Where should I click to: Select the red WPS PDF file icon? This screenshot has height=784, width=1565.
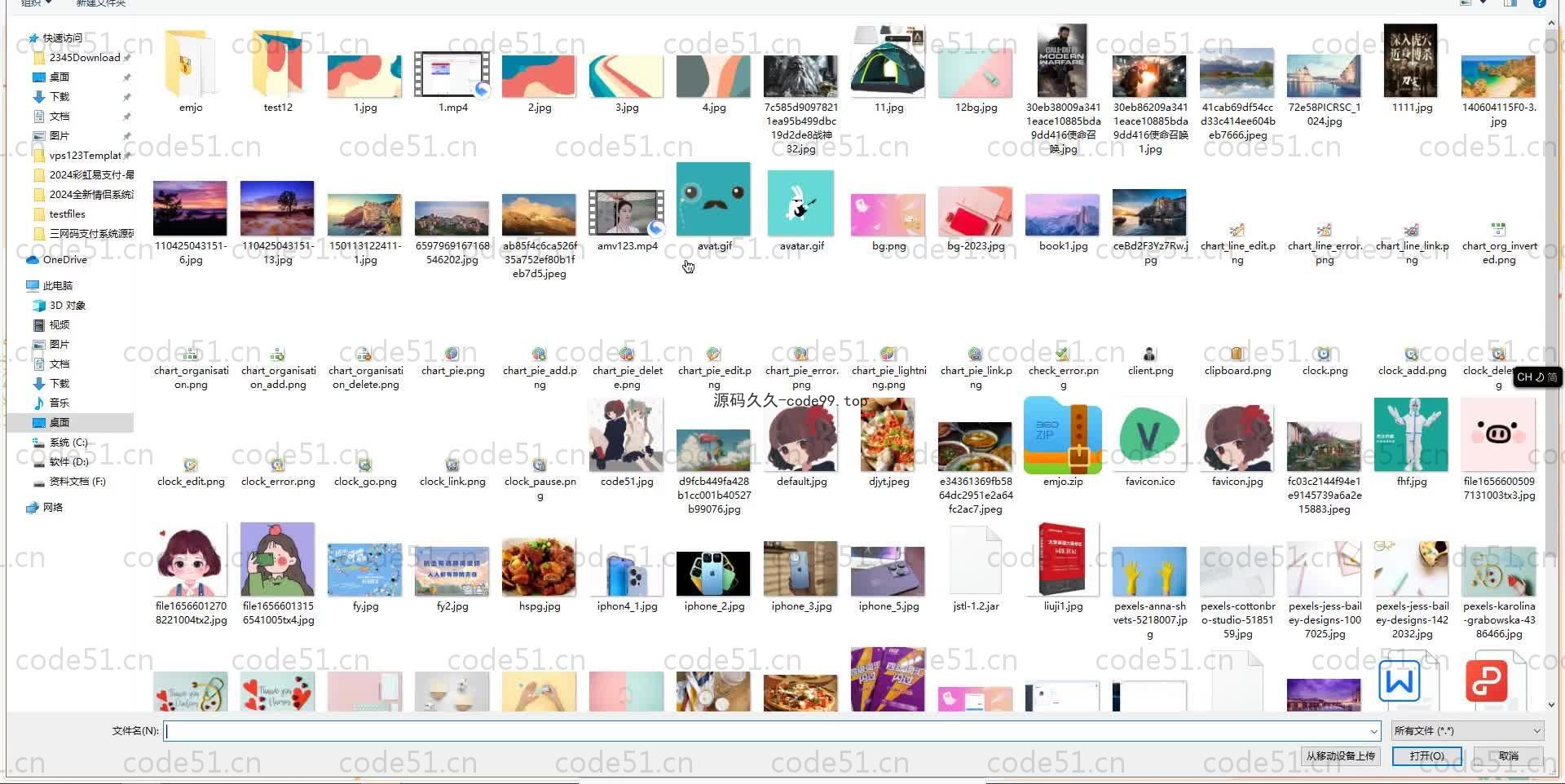pyautogui.click(x=1486, y=681)
